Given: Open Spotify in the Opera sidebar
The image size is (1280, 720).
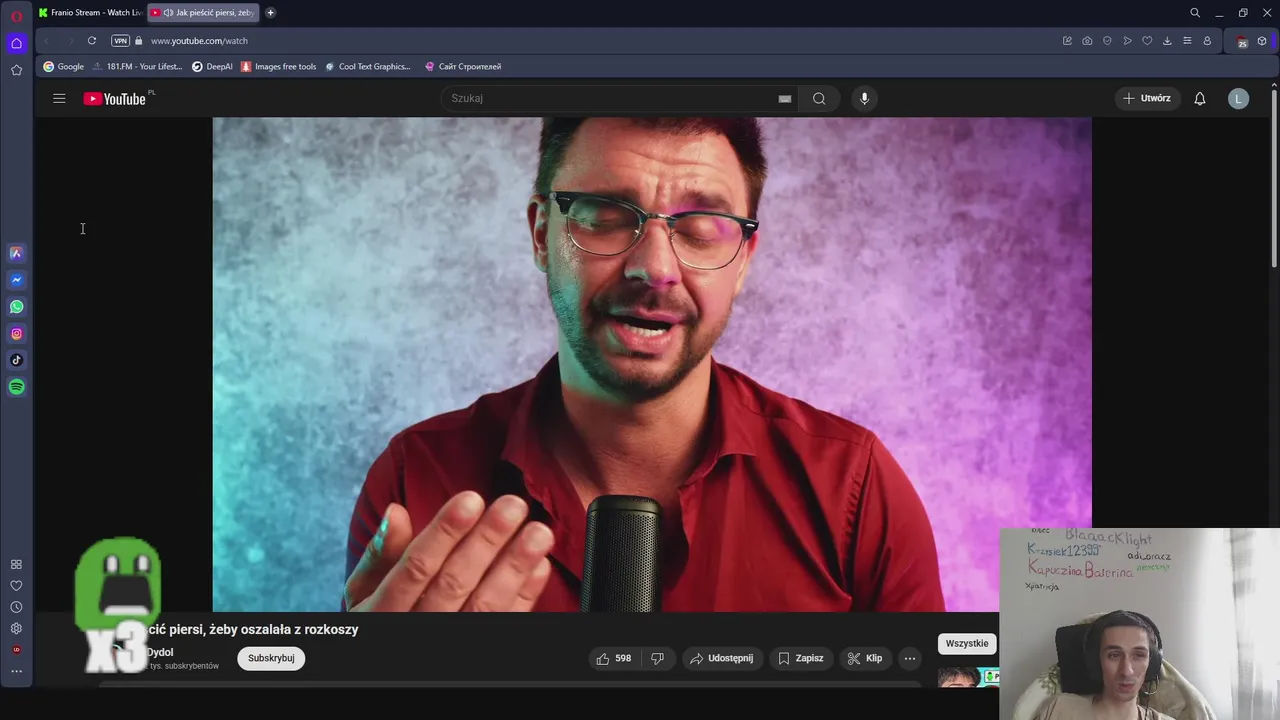Looking at the screenshot, I should 16,387.
